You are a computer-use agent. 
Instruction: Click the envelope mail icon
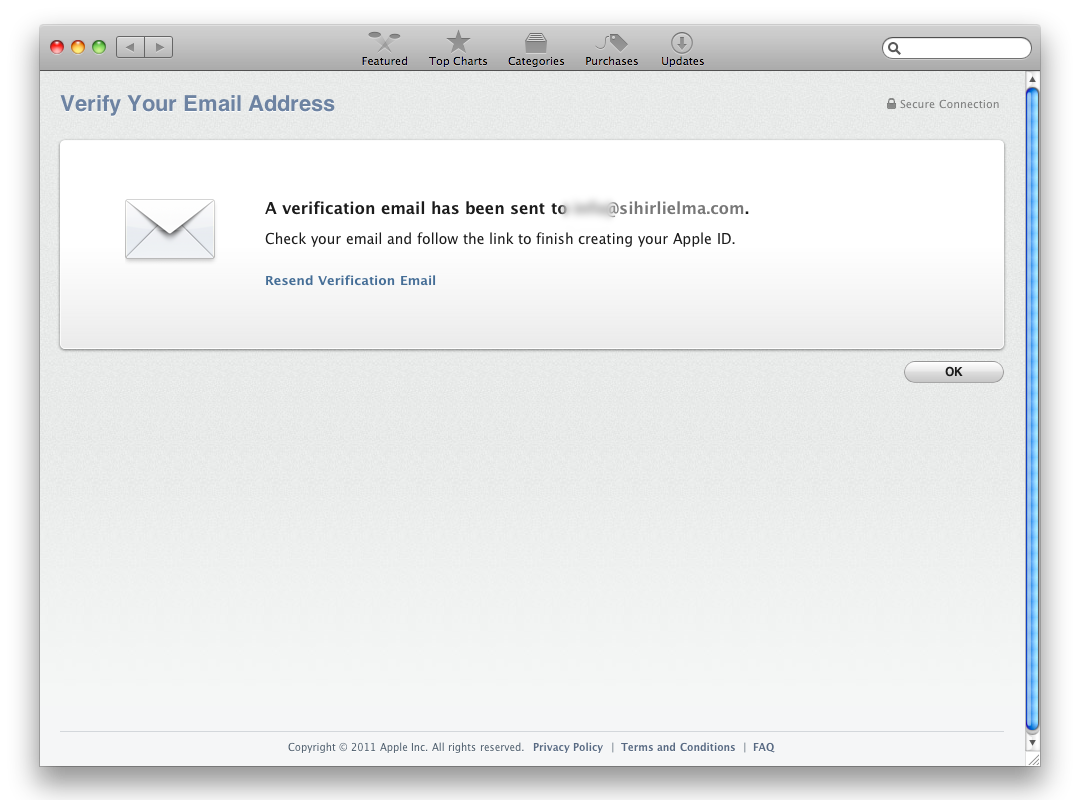point(170,229)
